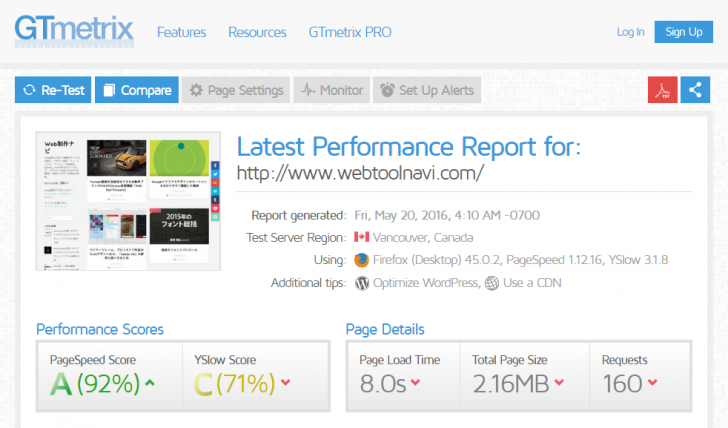Click the WordPress icon beside Optimize WordPress
This screenshot has height=428, width=728.
pos(362,283)
